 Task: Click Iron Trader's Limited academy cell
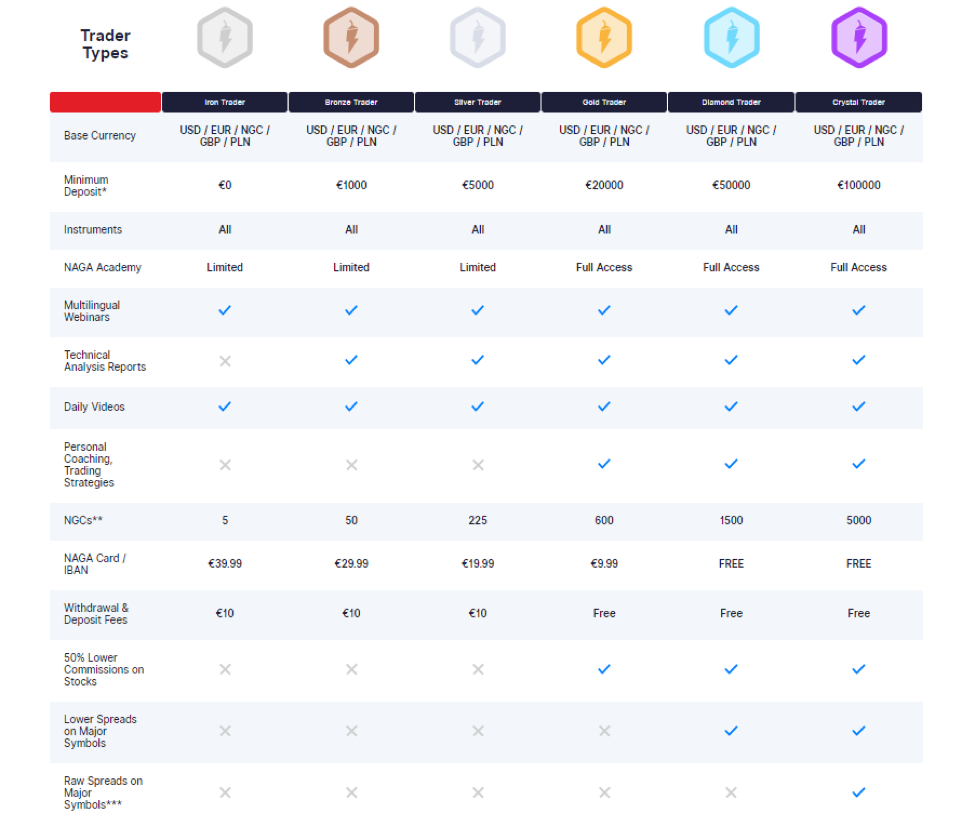(x=224, y=267)
